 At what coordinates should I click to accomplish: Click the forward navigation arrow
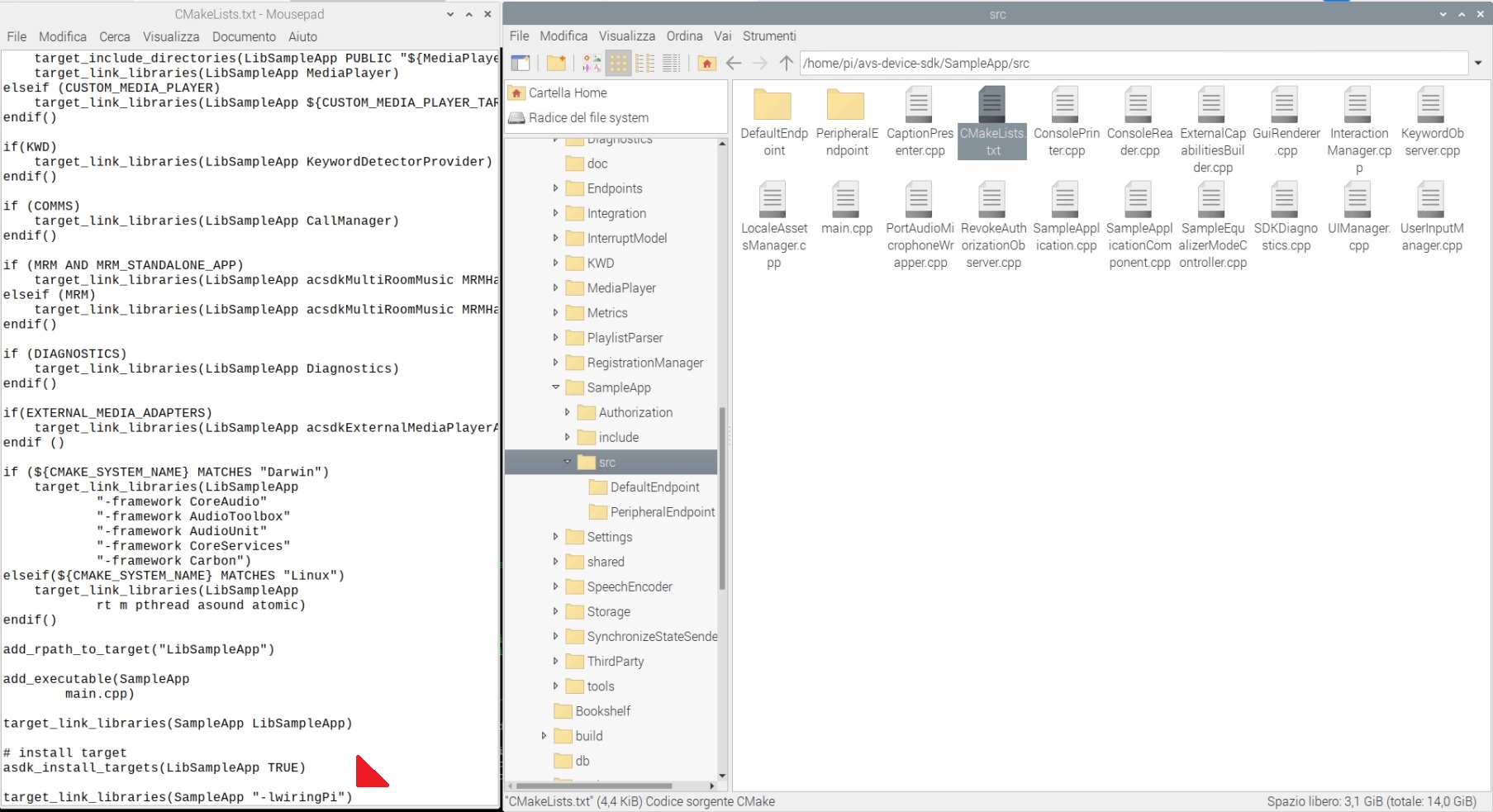(x=758, y=63)
